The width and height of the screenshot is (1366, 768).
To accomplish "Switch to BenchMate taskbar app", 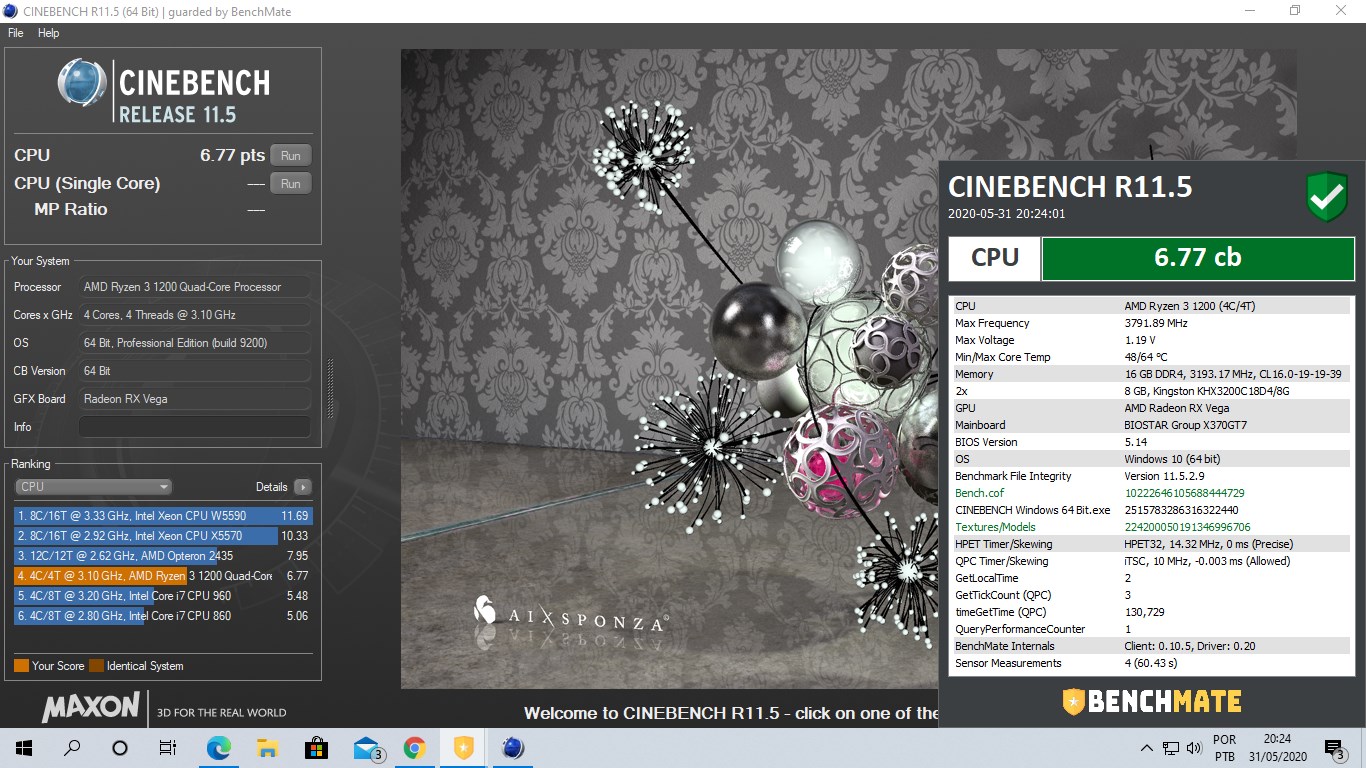I will [464, 748].
